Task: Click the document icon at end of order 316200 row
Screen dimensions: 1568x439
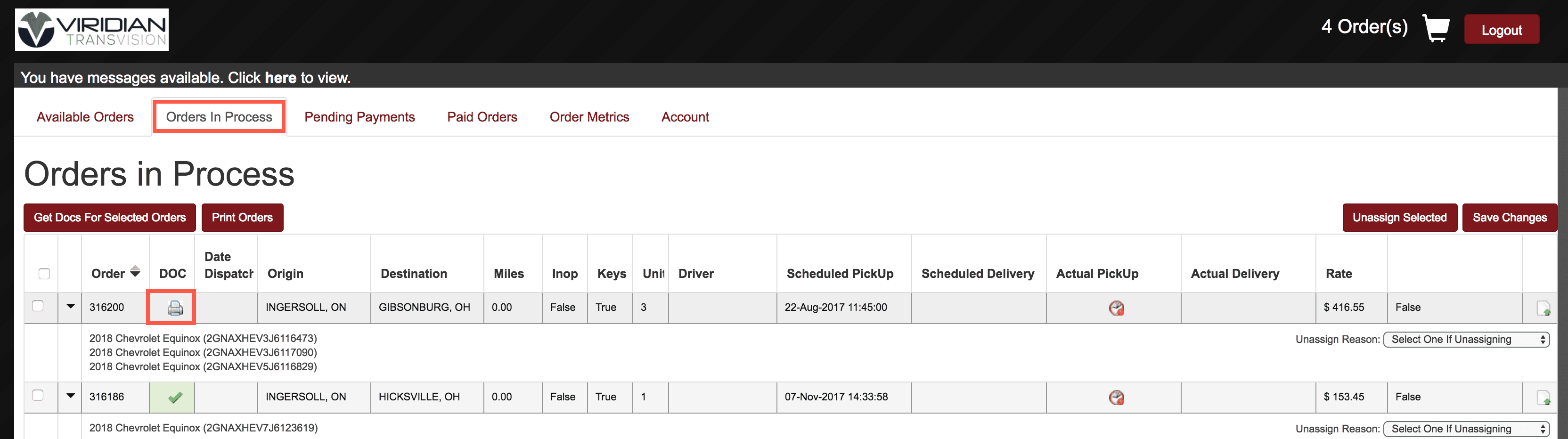Action: 1543,309
